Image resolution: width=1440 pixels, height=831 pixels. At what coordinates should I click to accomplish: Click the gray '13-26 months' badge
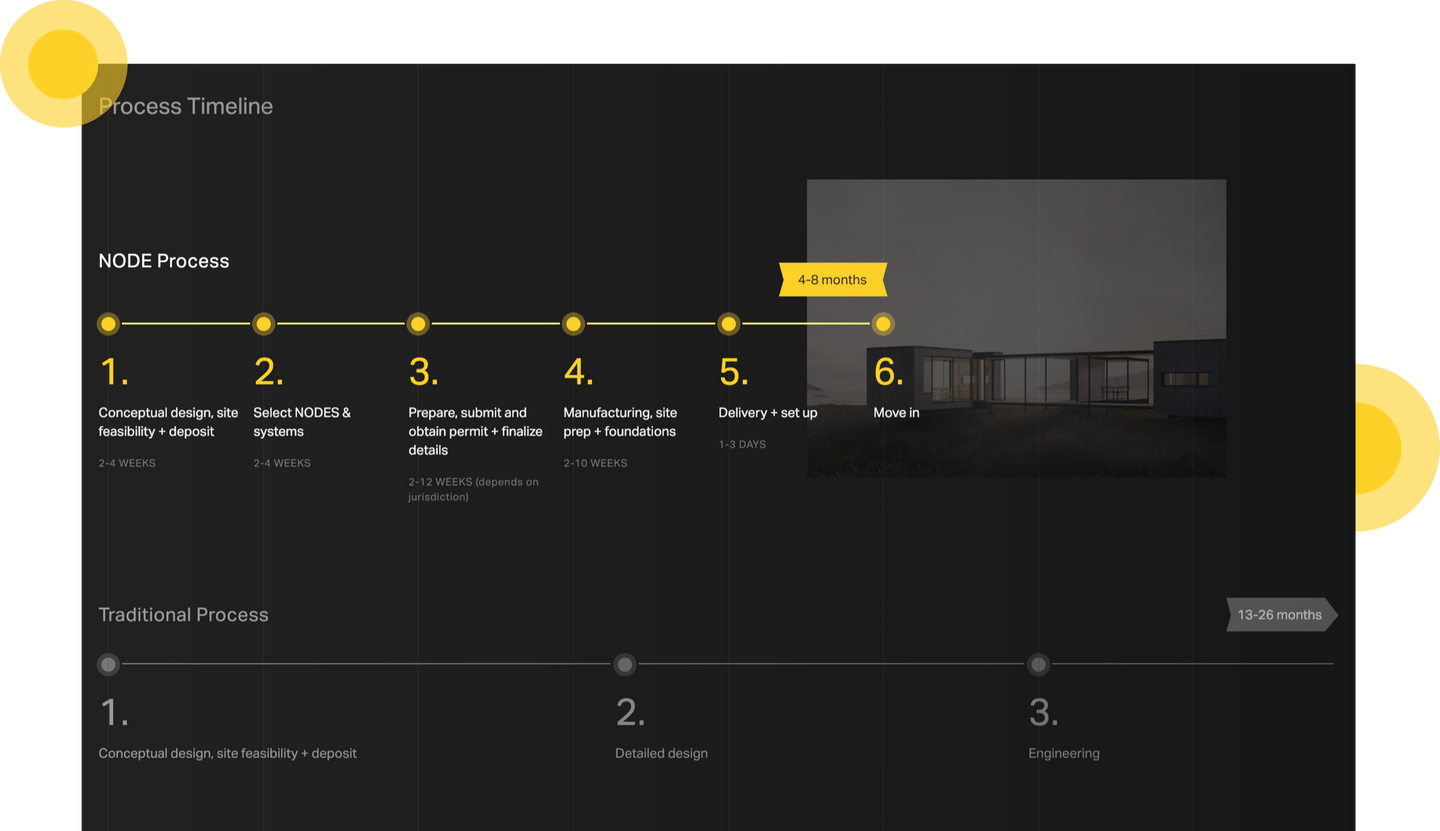(x=1282, y=615)
